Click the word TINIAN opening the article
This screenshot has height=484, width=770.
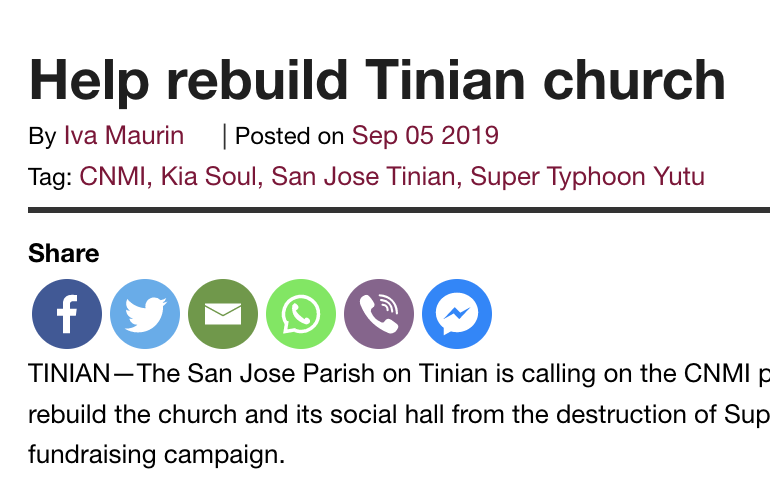point(69,374)
